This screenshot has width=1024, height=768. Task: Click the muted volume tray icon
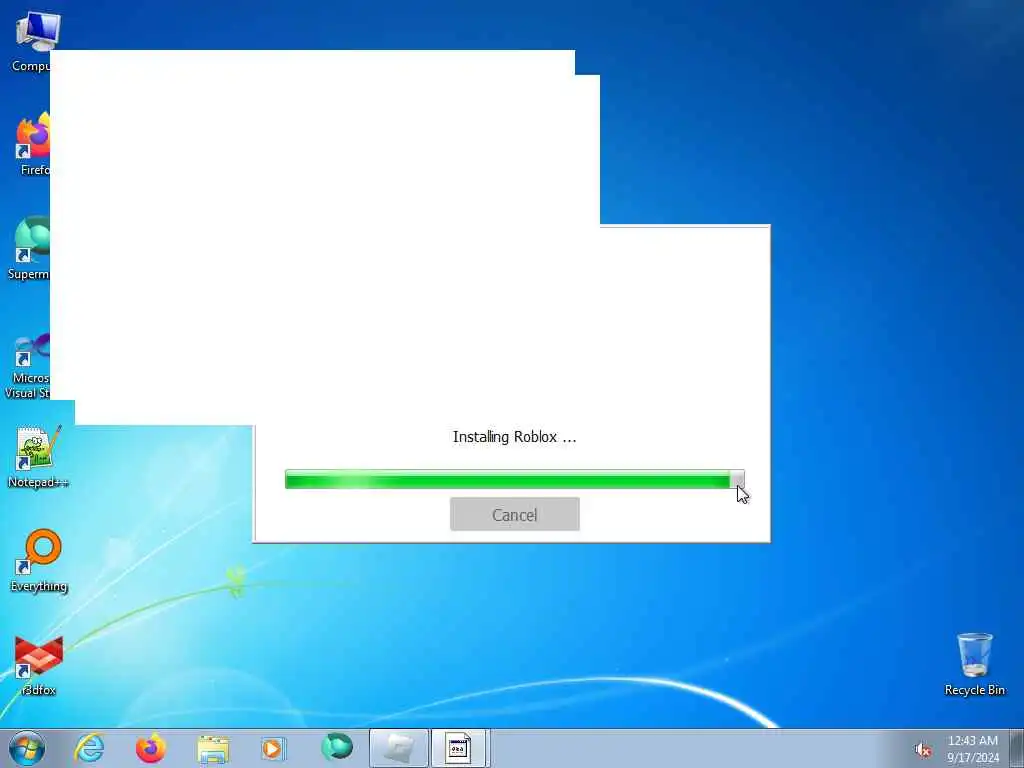pyautogui.click(x=923, y=750)
